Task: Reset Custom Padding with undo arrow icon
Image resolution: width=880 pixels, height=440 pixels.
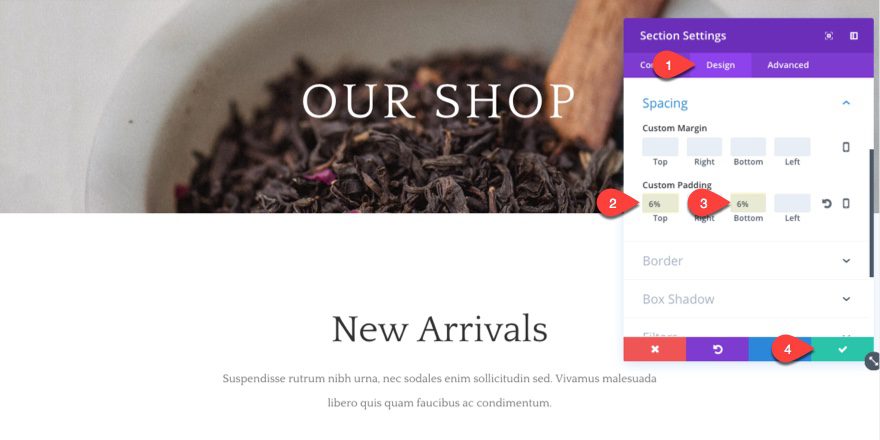Action: click(827, 203)
